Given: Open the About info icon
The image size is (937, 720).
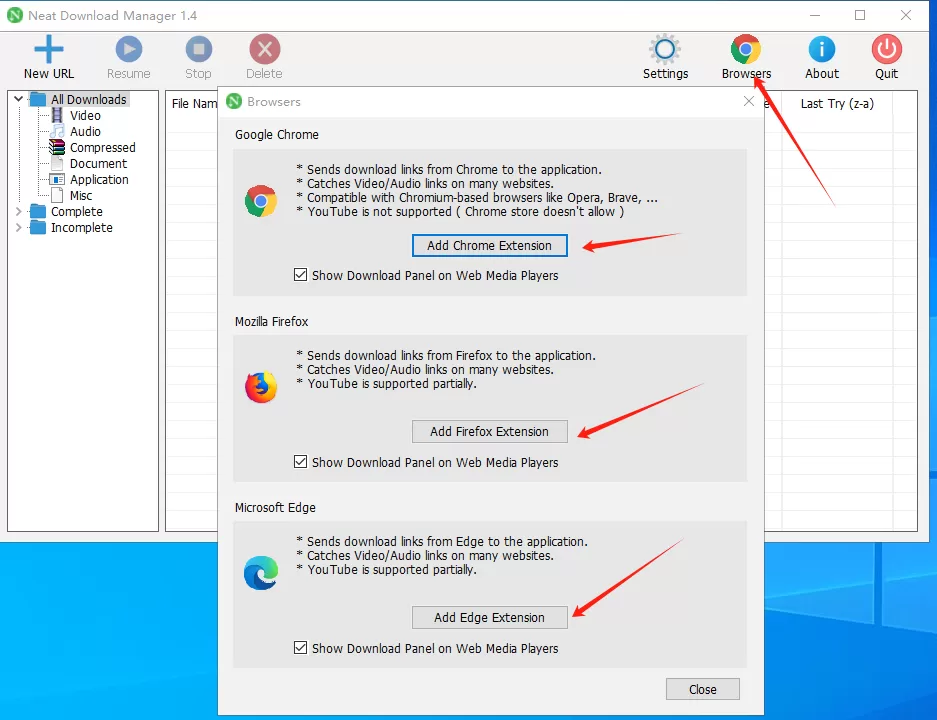Looking at the screenshot, I should coord(822,49).
